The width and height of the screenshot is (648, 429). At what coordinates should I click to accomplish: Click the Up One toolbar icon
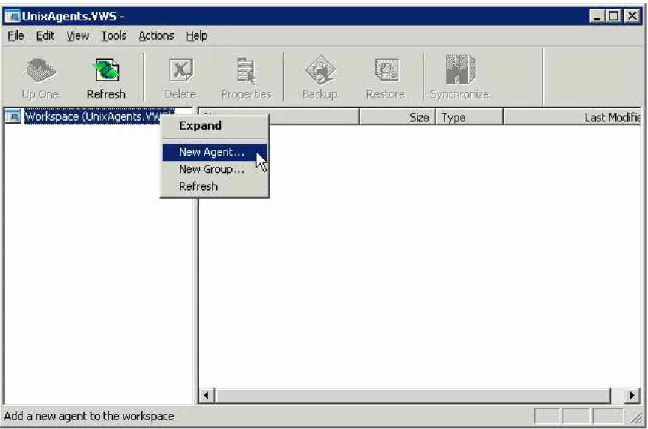point(40,78)
